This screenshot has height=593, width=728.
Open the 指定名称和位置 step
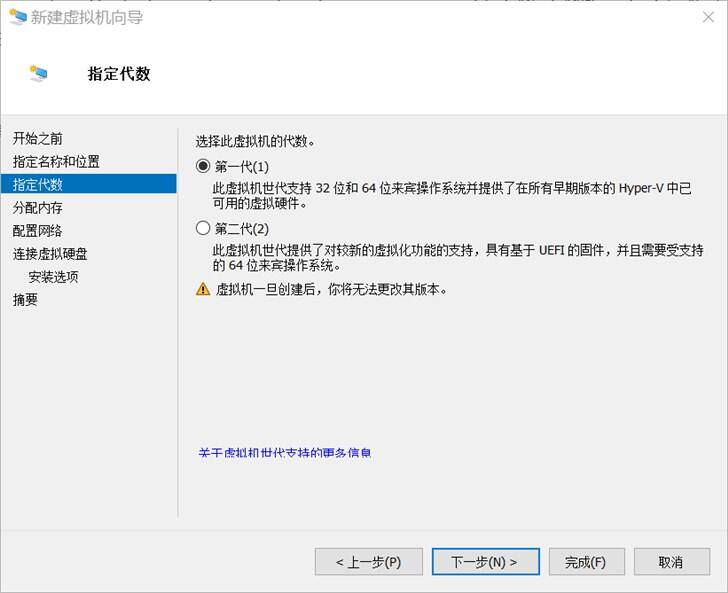coord(56,162)
